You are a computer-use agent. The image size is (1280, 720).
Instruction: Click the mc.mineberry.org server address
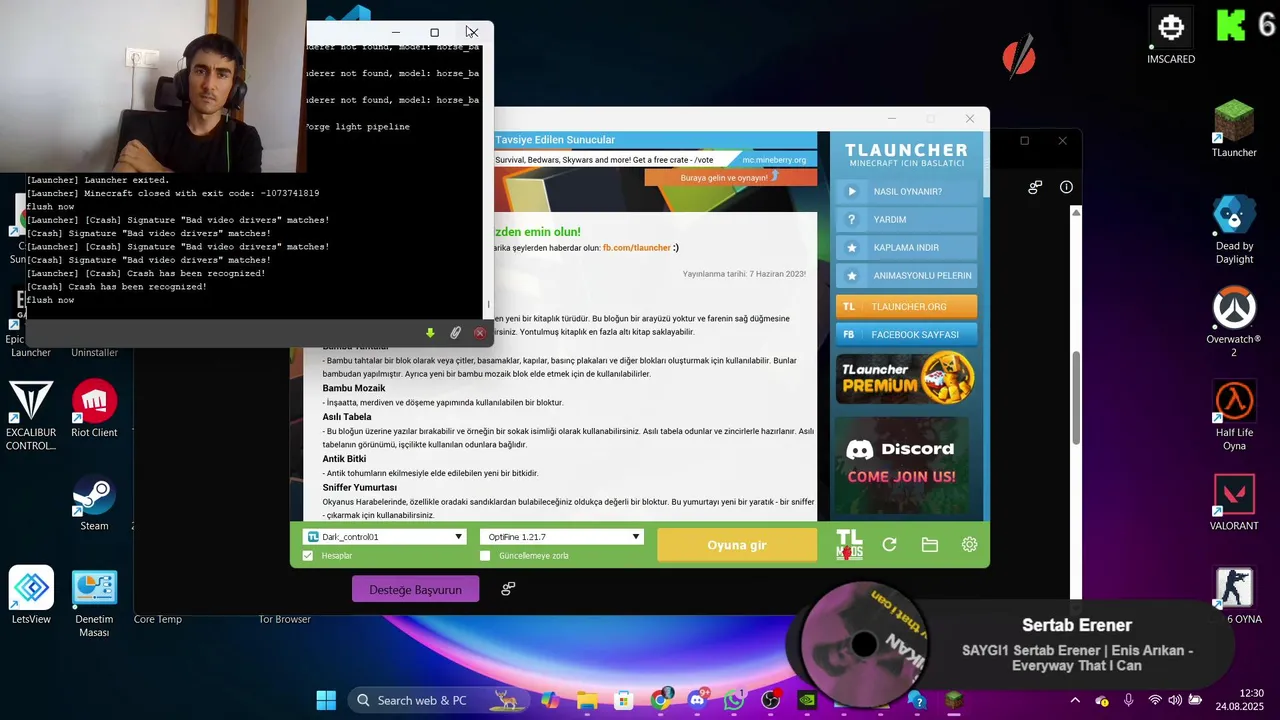click(773, 160)
